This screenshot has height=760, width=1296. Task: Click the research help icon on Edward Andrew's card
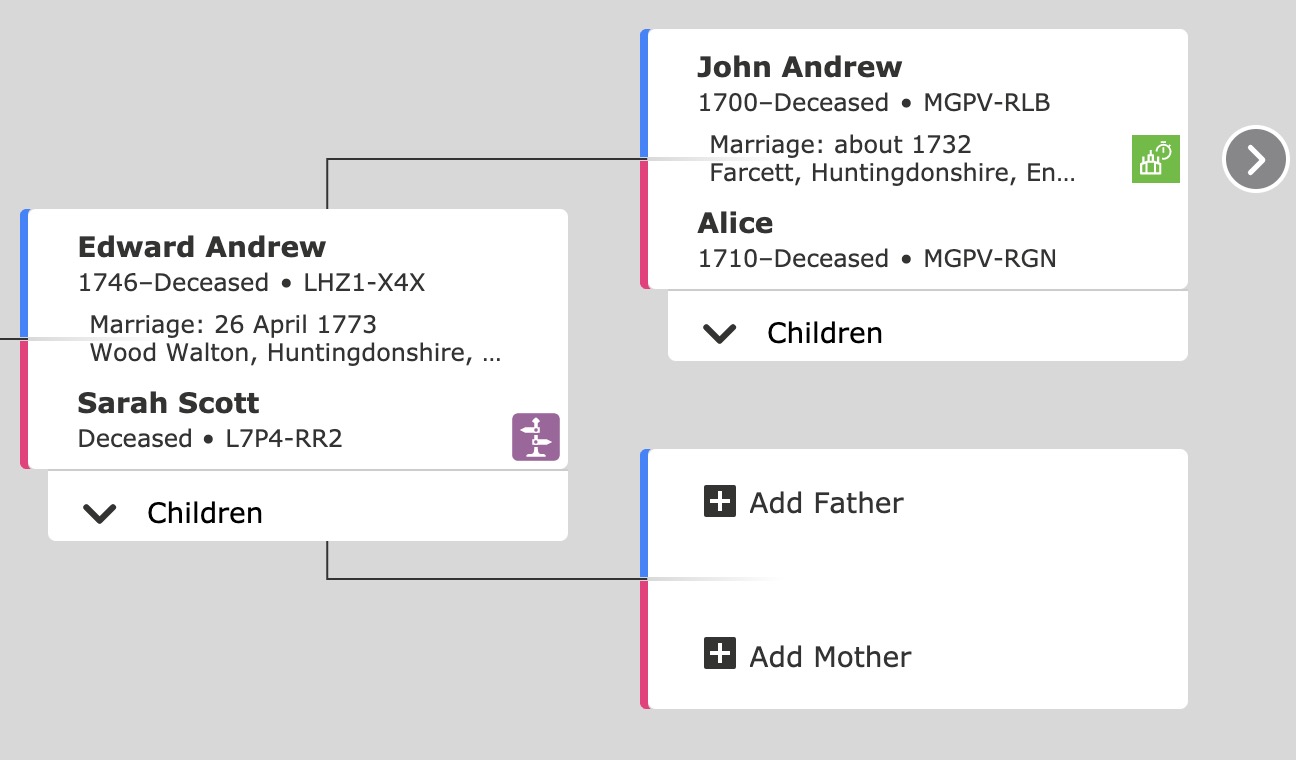536,437
